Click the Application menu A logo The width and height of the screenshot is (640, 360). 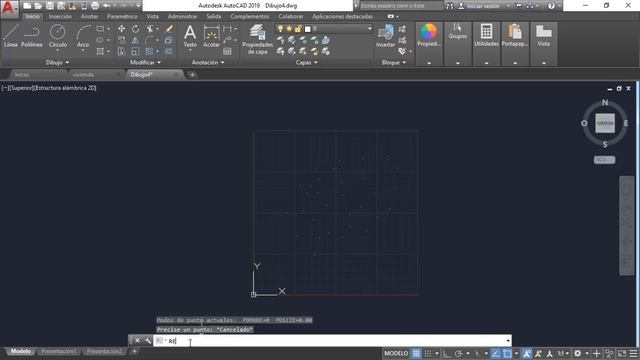click(9, 8)
